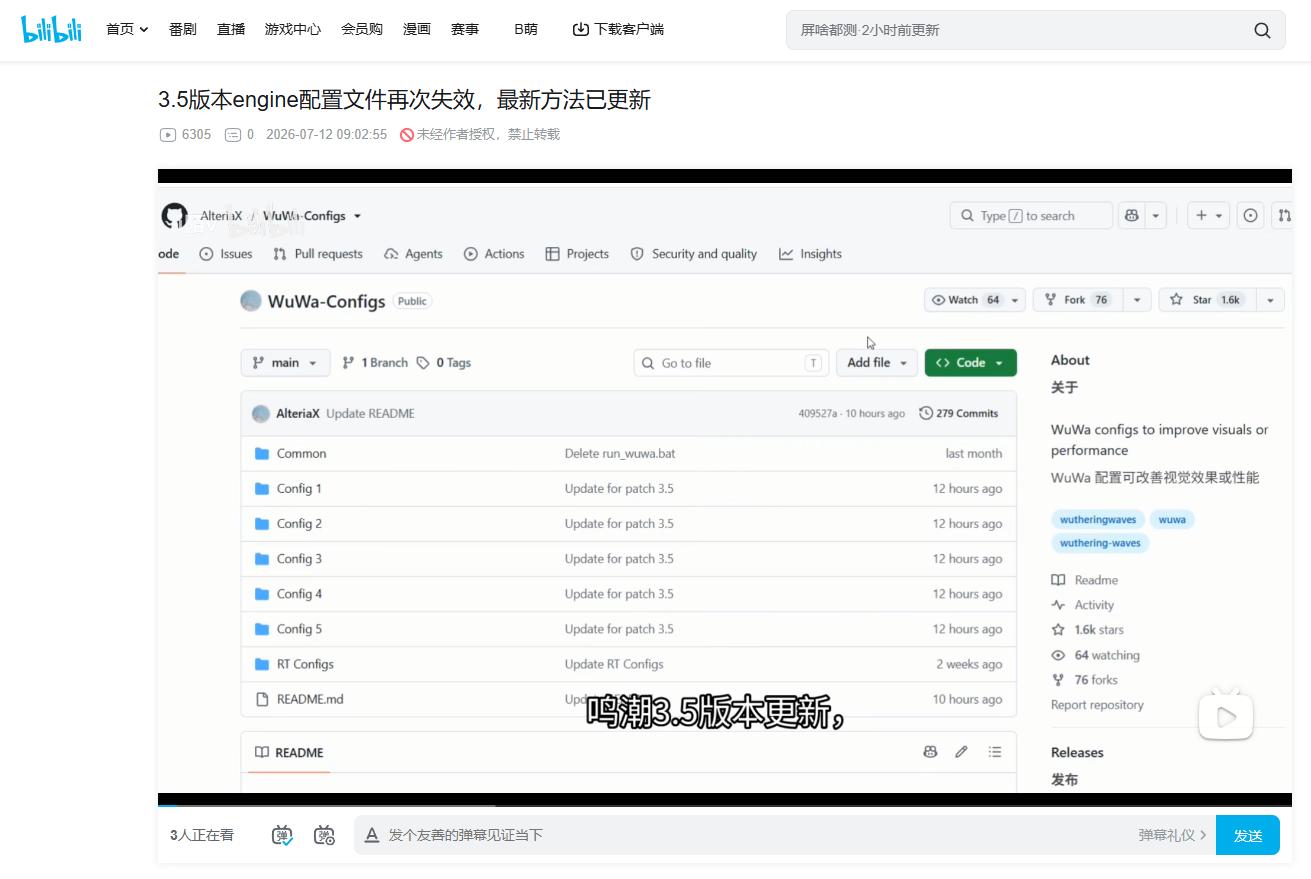Switch to the Insights tab
The image size is (1311, 879).
pos(811,254)
